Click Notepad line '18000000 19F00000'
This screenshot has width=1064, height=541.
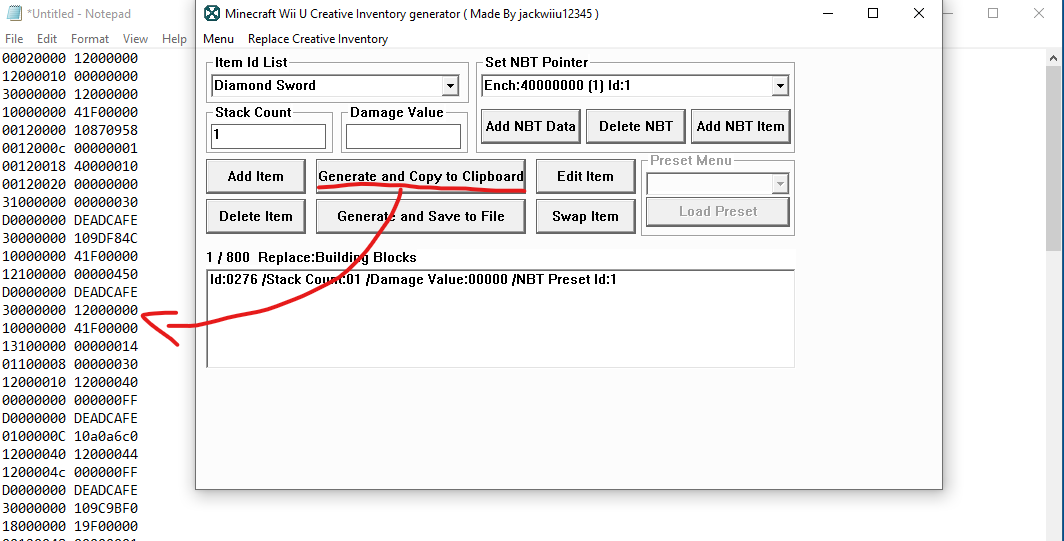coord(70,526)
